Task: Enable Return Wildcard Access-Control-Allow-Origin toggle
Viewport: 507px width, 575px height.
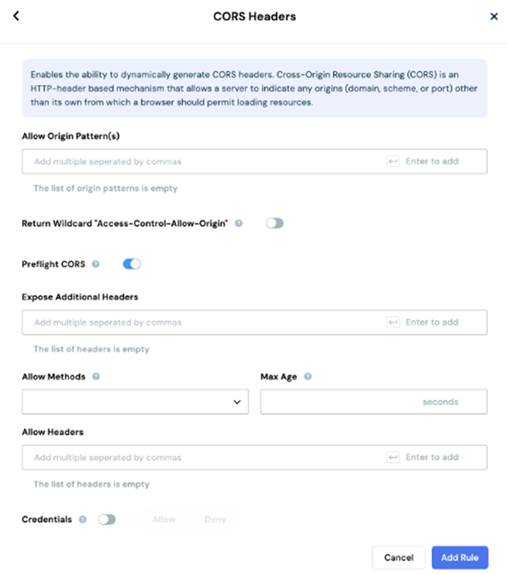Action: [275, 223]
